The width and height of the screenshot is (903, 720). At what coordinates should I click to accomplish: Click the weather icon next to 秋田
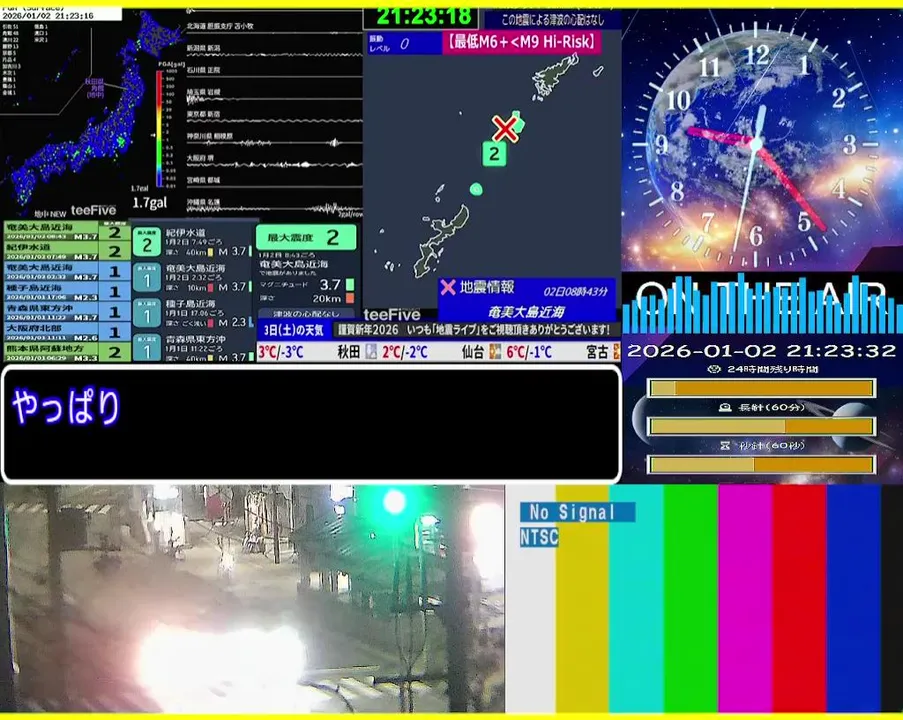(x=371, y=351)
